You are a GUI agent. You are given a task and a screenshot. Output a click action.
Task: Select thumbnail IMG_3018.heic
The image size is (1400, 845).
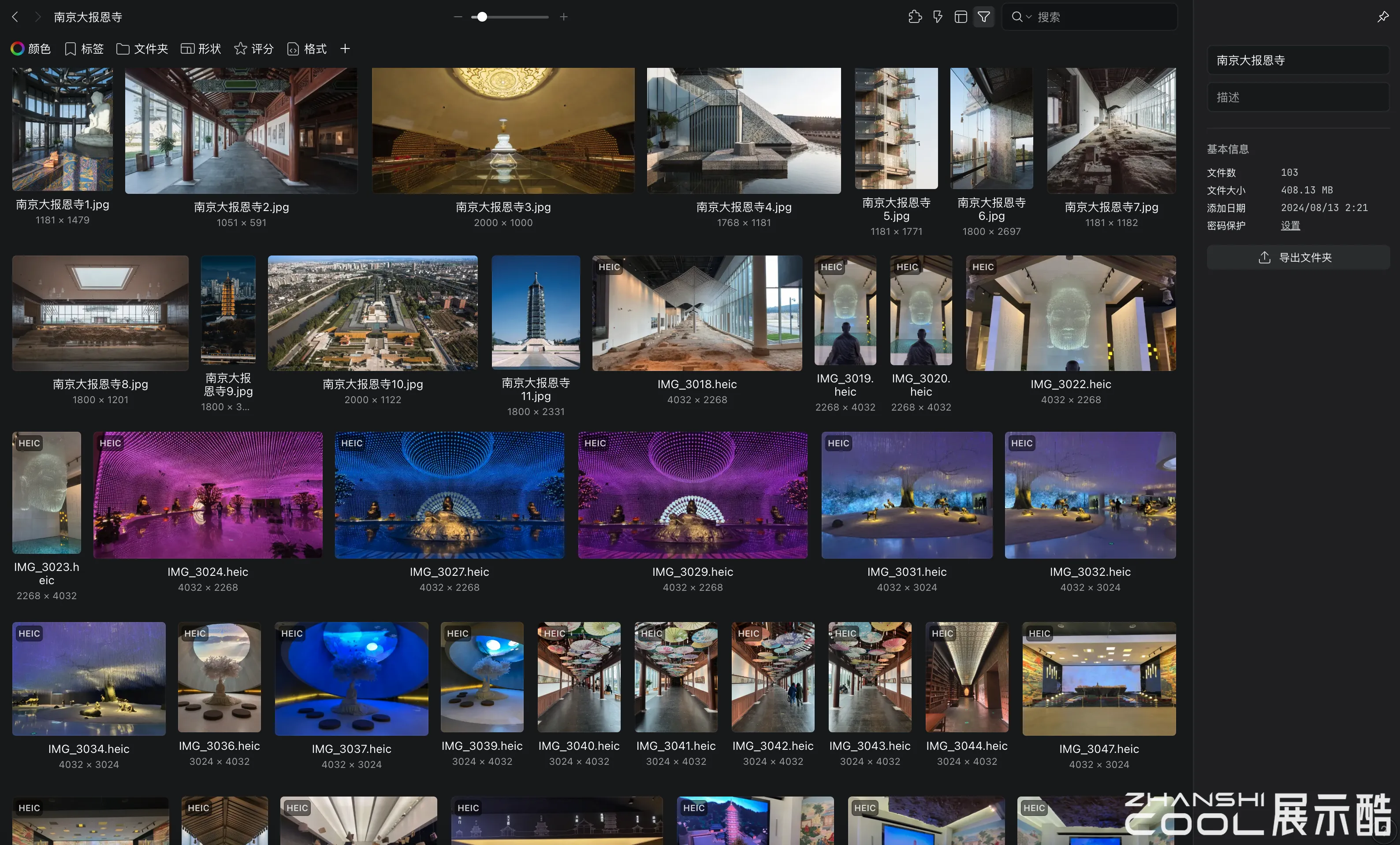click(x=697, y=313)
